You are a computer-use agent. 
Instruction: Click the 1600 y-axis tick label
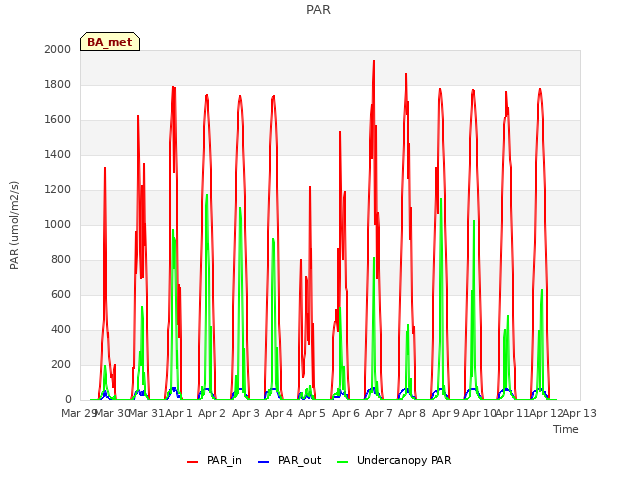click(58, 120)
